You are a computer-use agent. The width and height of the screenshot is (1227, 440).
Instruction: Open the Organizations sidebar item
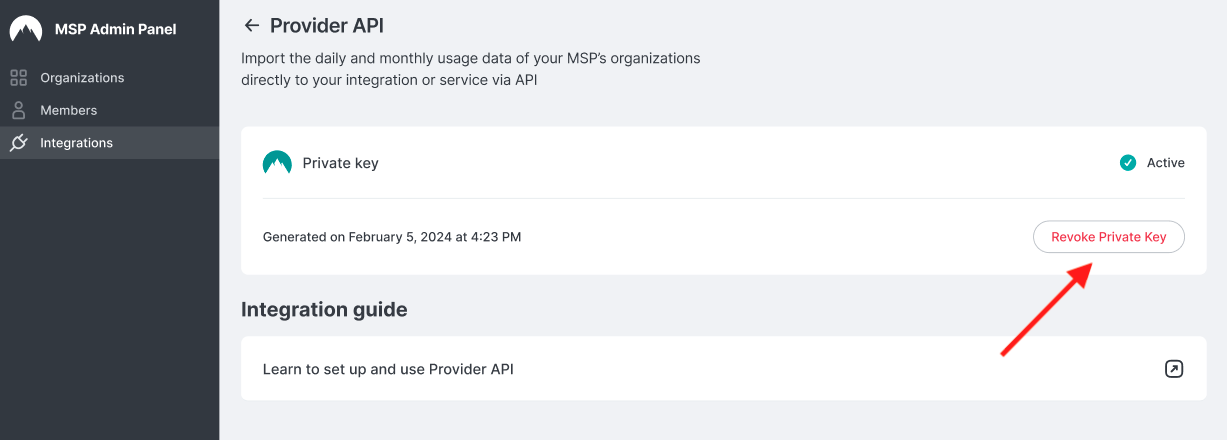click(110, 78)
